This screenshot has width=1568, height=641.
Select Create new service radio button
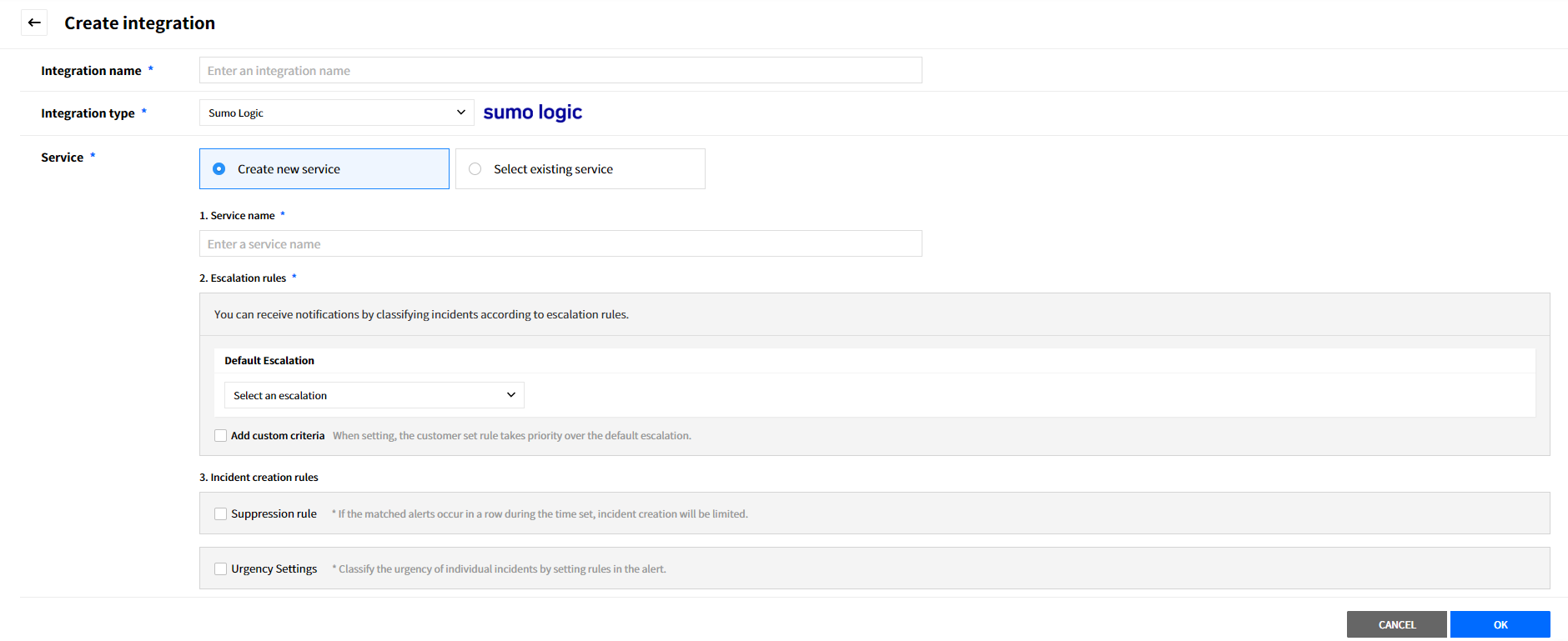[x=219, y=169]
